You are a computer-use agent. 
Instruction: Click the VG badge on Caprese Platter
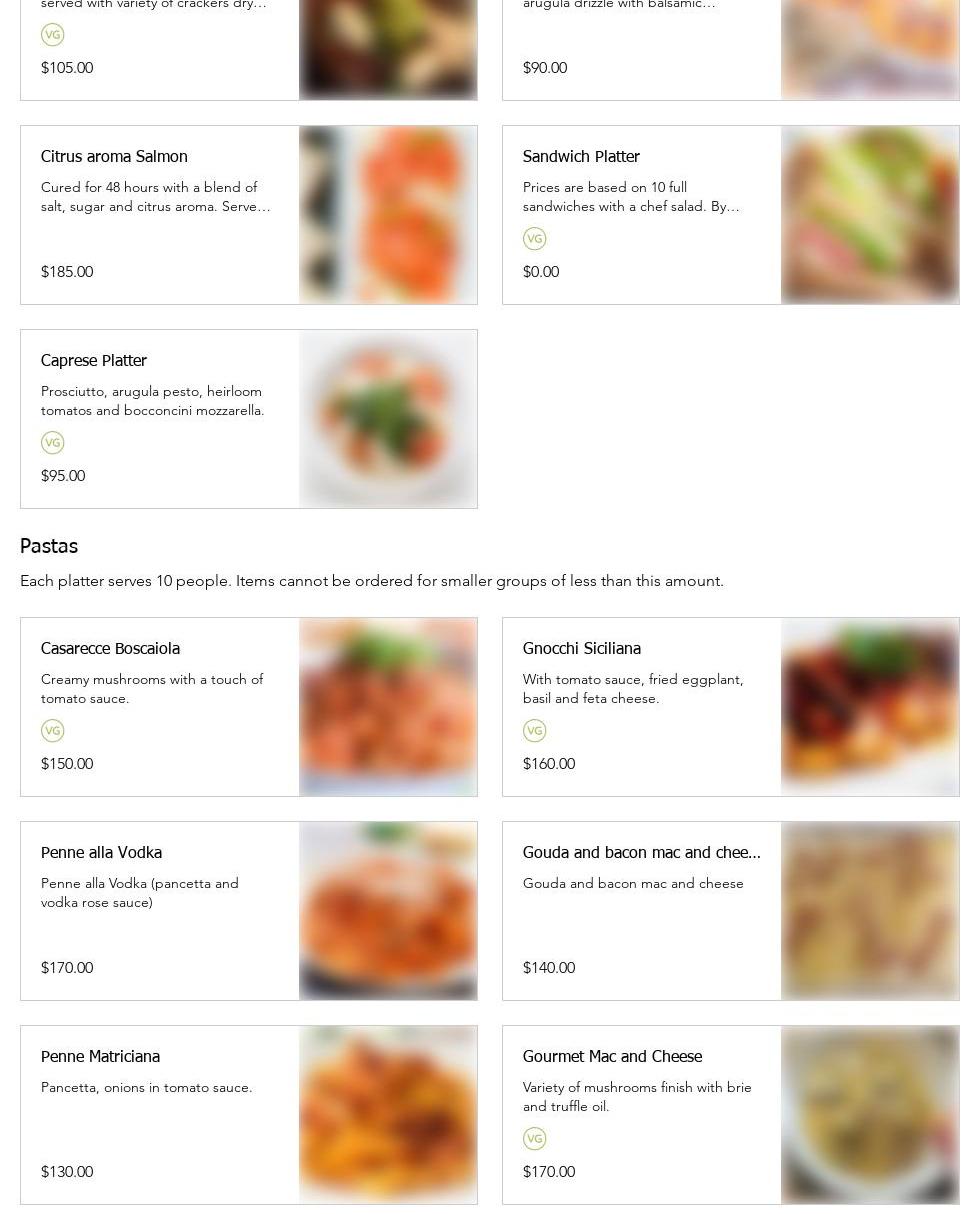52,443
